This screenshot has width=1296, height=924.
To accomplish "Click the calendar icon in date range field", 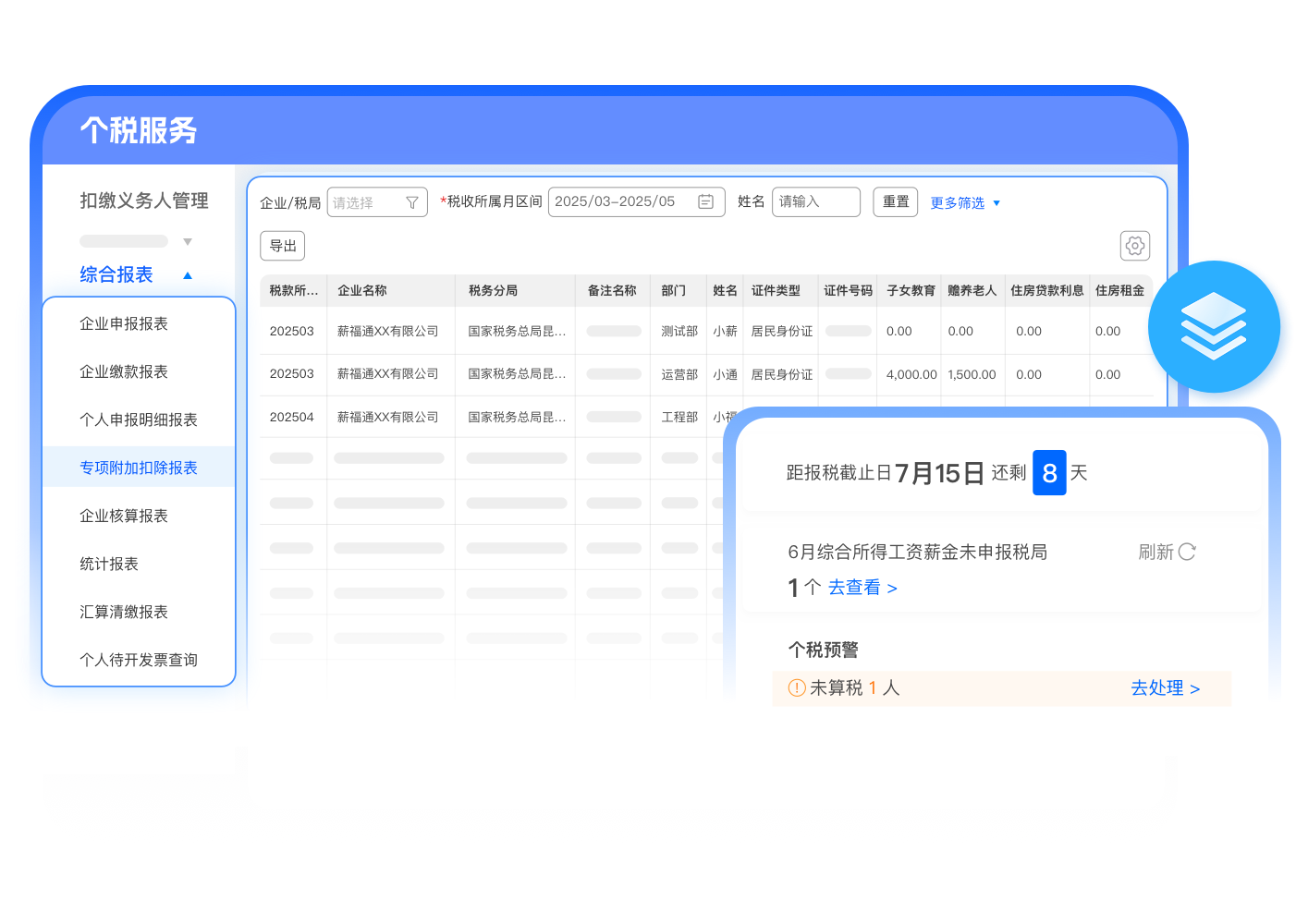I will (x=705, y=201).
